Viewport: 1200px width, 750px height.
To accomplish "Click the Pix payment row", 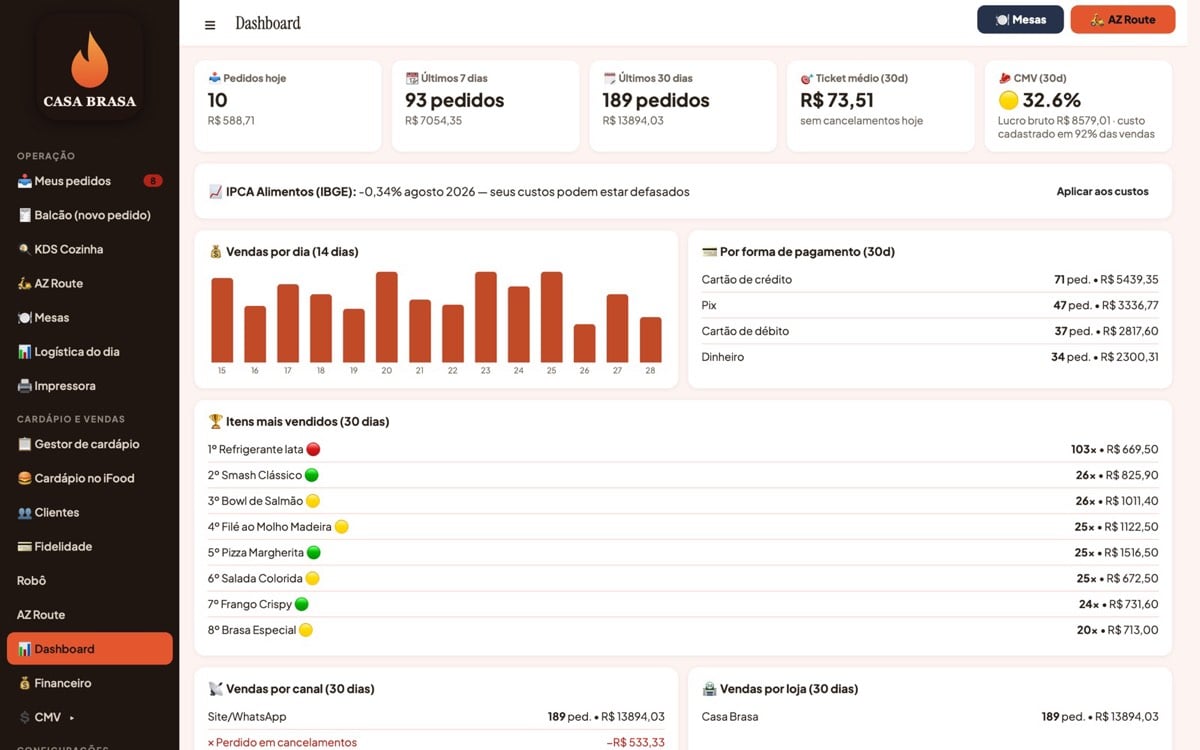I will point(930,305).
